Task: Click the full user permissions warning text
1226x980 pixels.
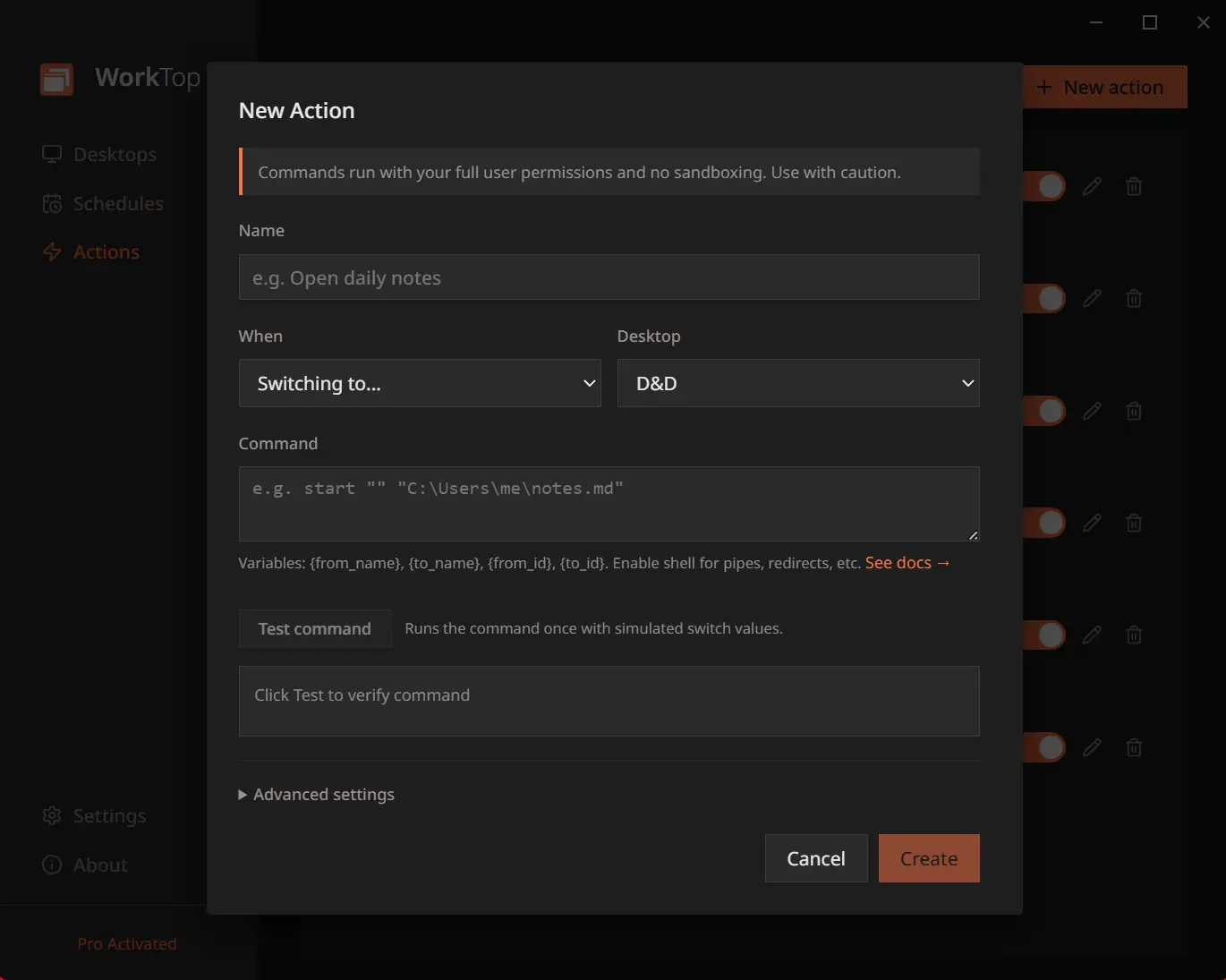Action: tap(579, 173)
